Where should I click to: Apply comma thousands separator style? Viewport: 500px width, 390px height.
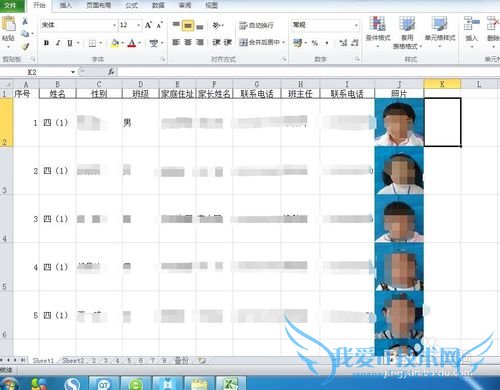pyautogui.click(x=327, y=43)
